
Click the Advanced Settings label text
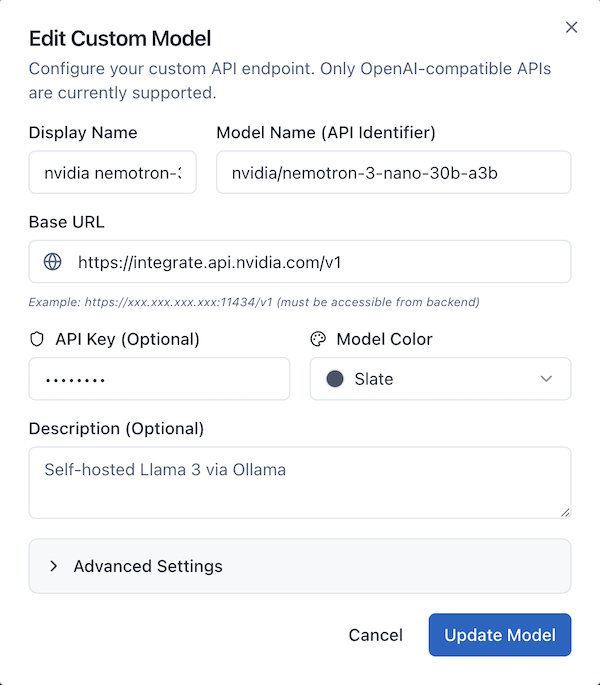tap(148, 566)
